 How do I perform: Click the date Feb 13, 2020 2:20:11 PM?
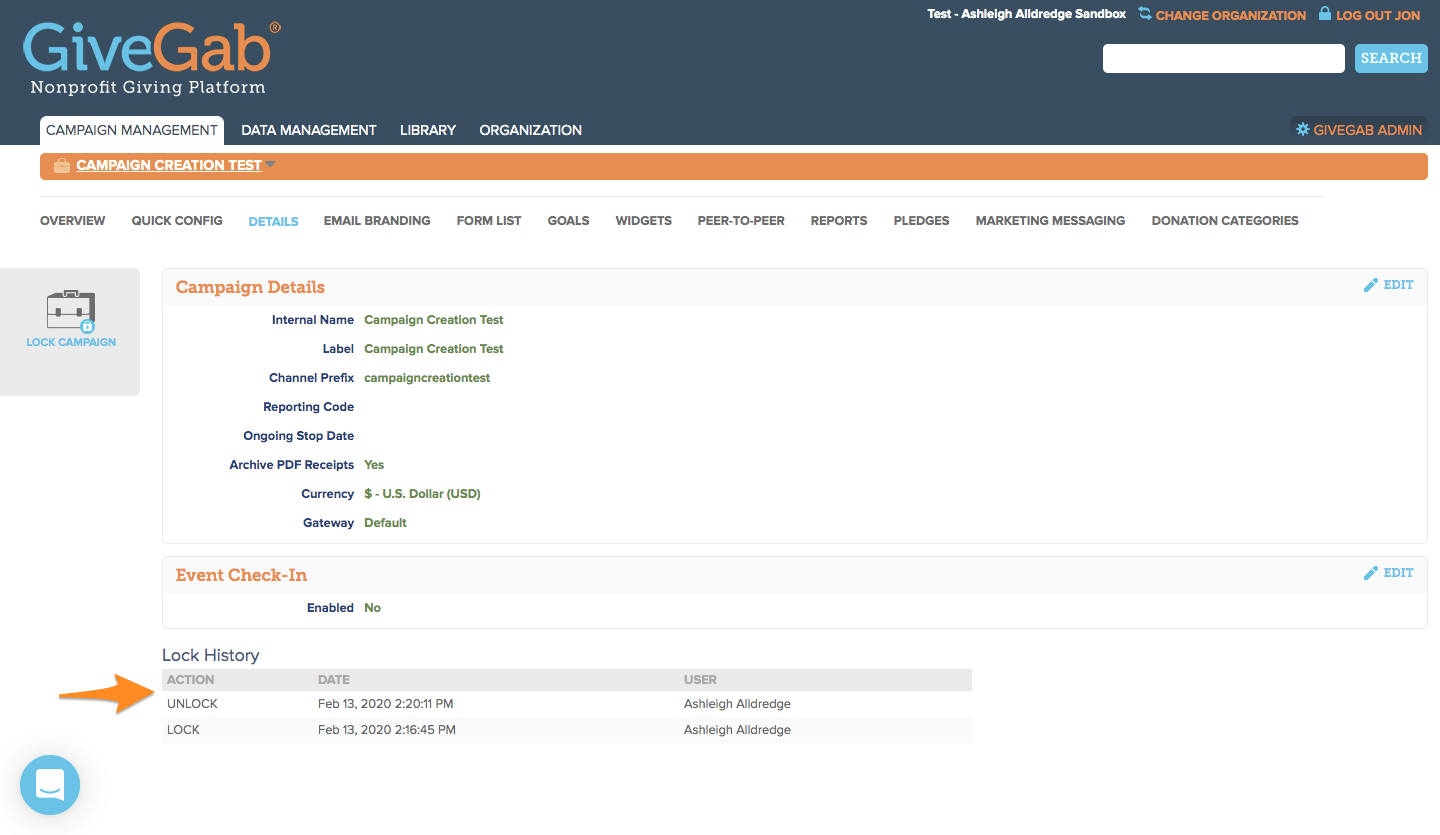385,704
